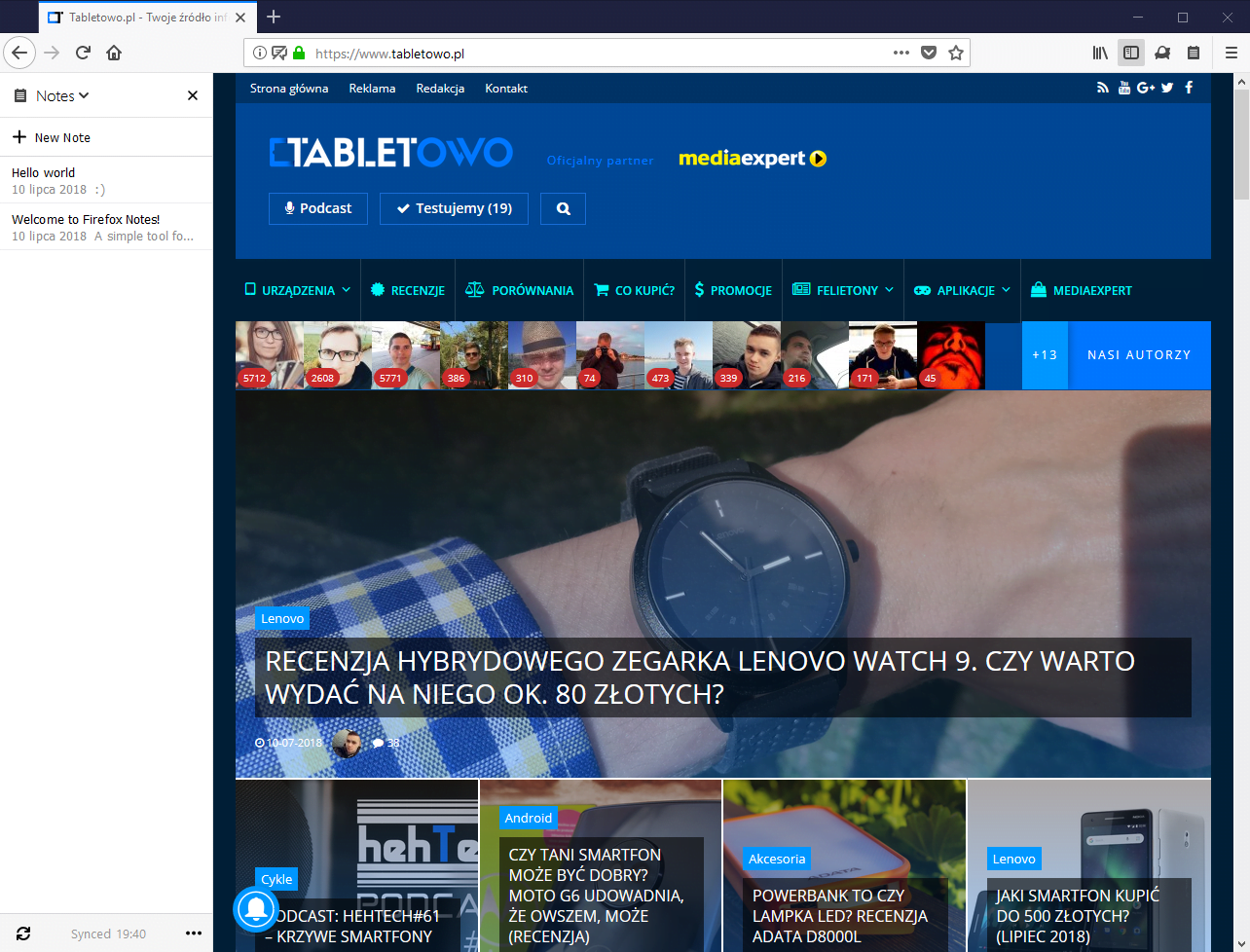Viewport: 1250px width, 952px height.
Task: Select author thumbnail with 171 posts
Action: (883, 355)
